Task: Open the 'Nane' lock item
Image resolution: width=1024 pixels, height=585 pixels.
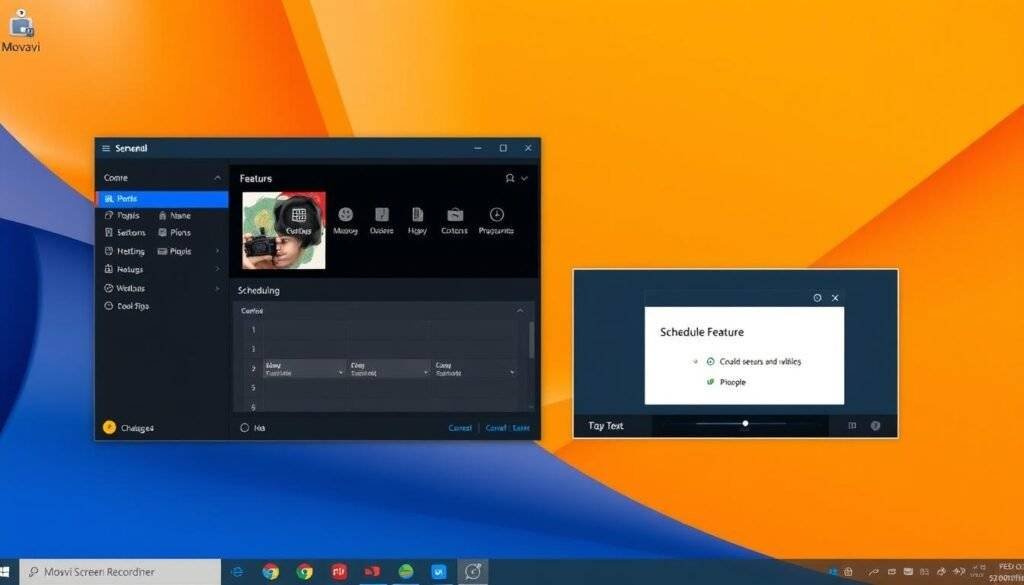Action: (174, 215)
